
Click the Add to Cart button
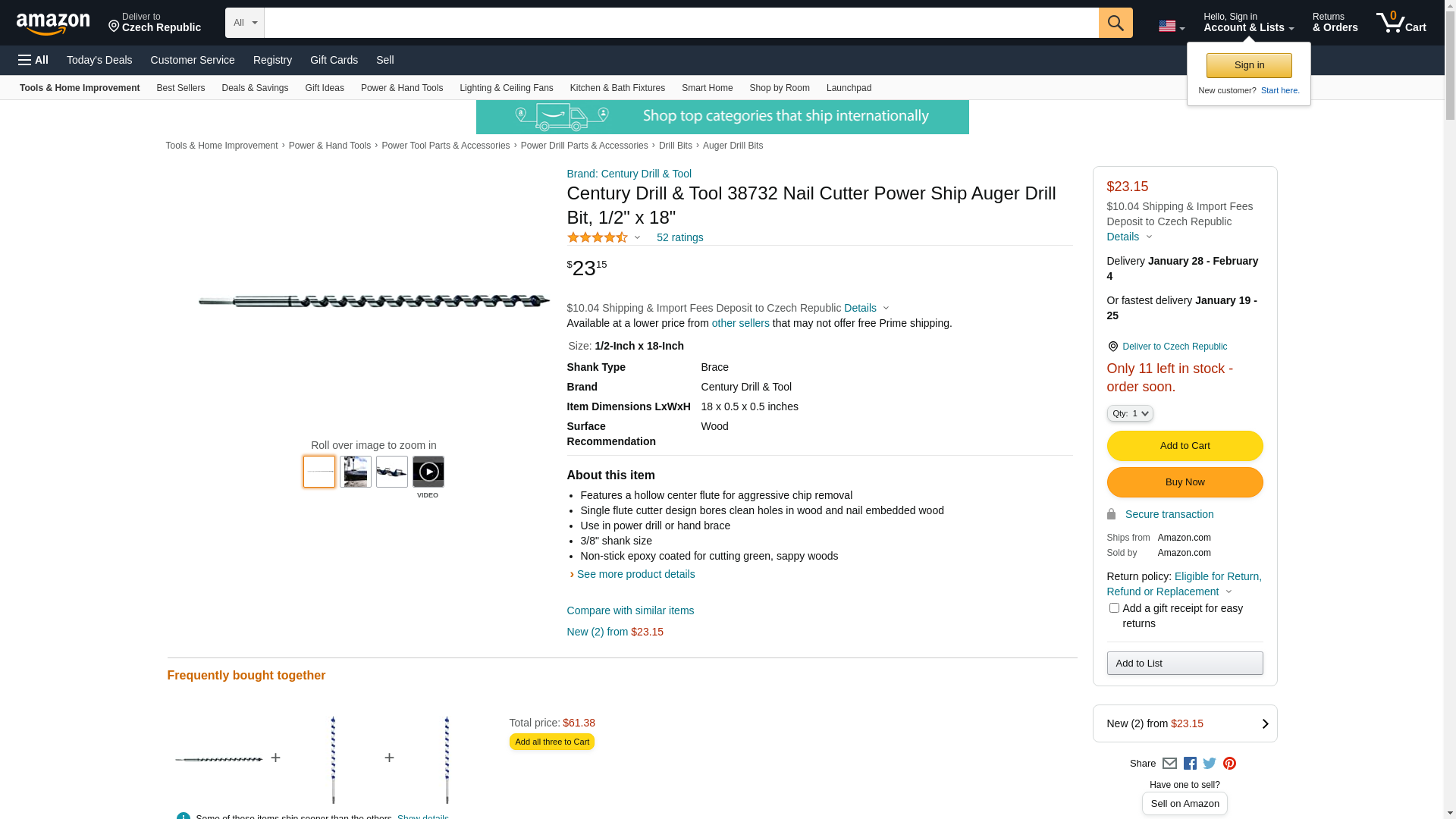pos(1185,446)
